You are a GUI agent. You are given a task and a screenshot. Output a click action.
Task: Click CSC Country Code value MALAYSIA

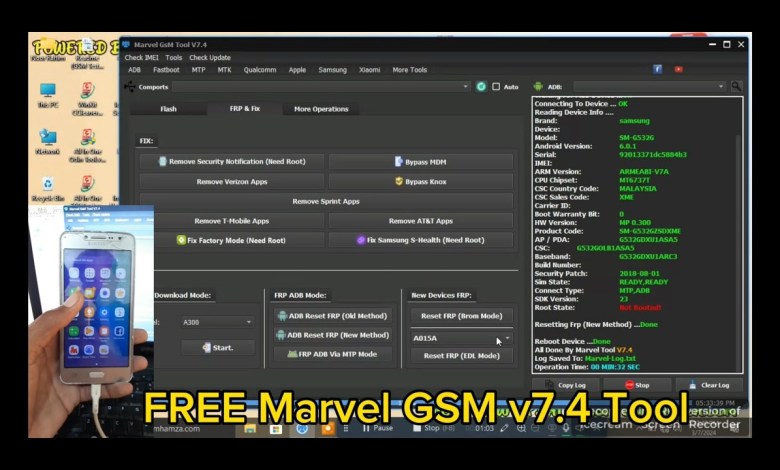coord(638,188)
